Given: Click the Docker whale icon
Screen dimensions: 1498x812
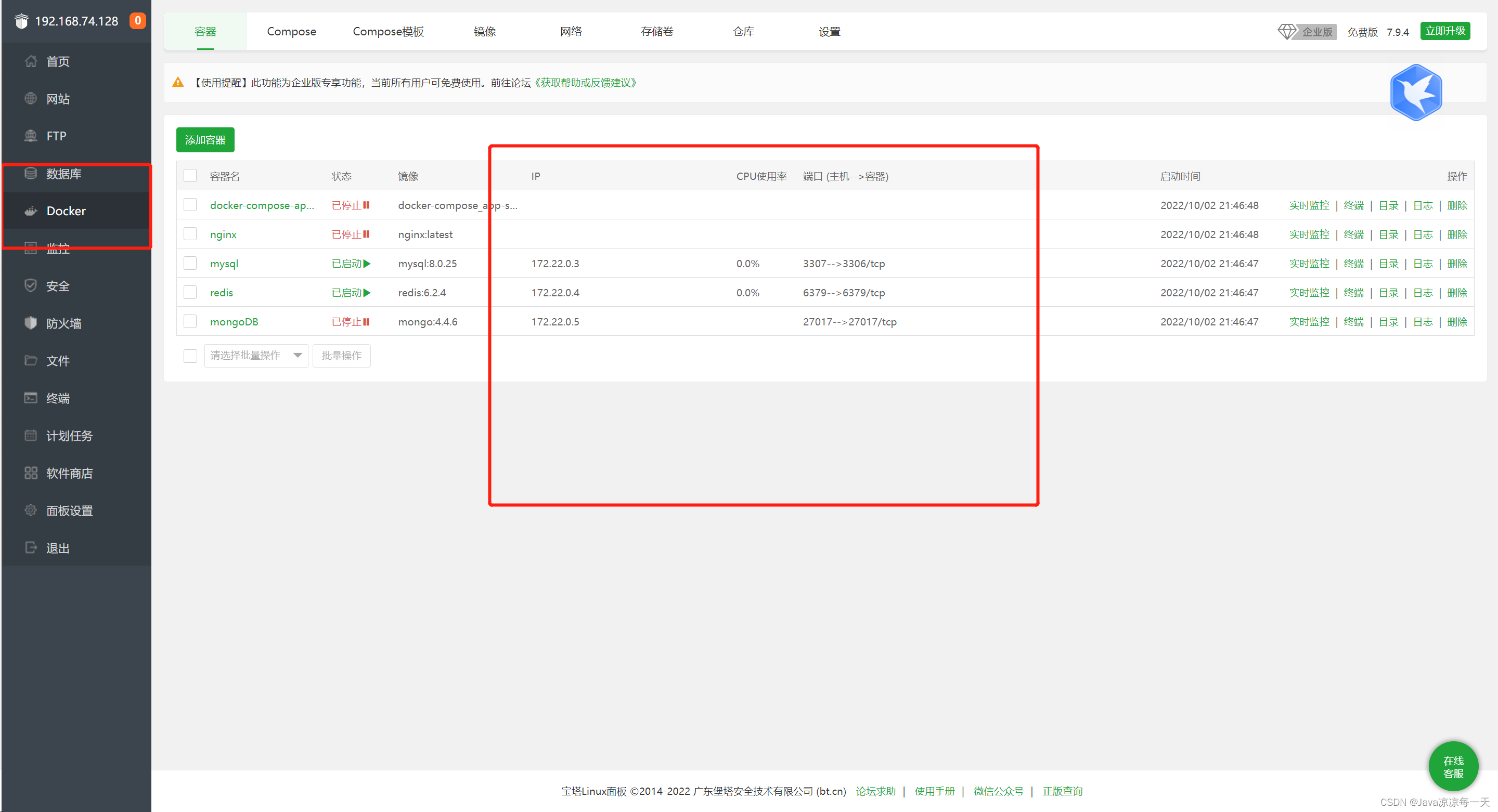Looking at the screenshot, I should [x=31, y=211].
